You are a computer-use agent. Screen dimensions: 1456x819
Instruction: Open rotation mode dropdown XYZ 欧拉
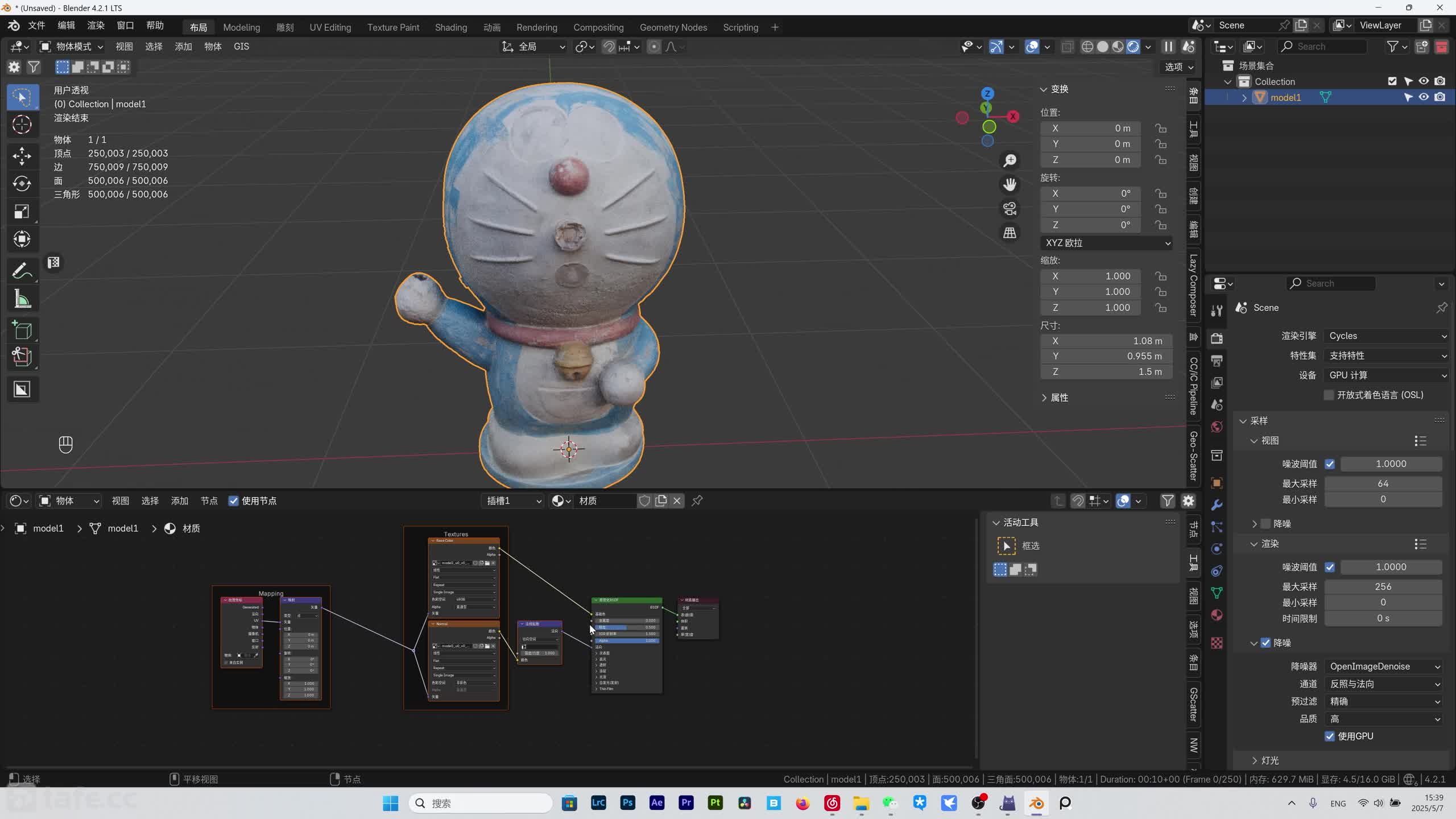click(1107, 243)
